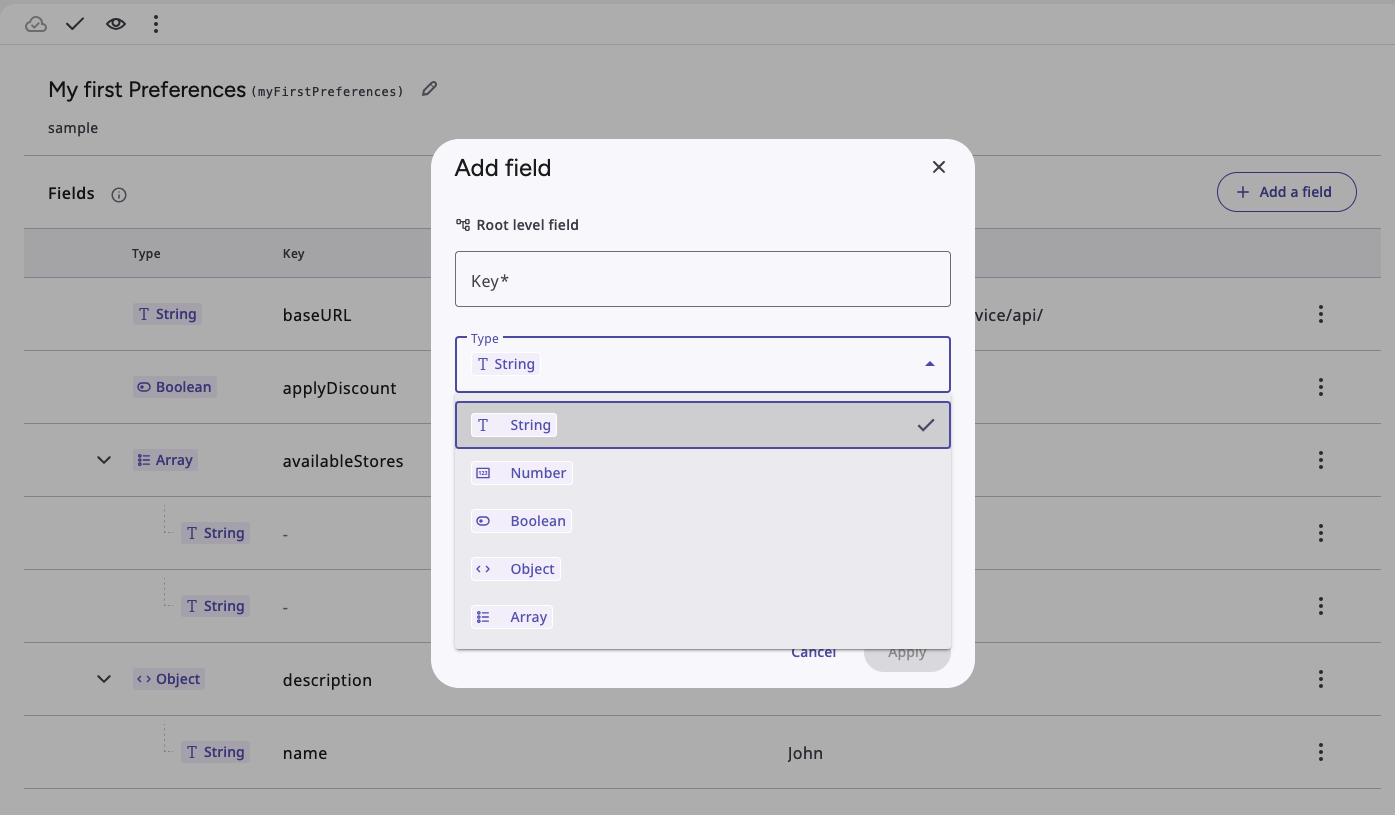The image size is (1395, 815).
Task: Choose Array from the Type list
Action: tap(703, 617)
